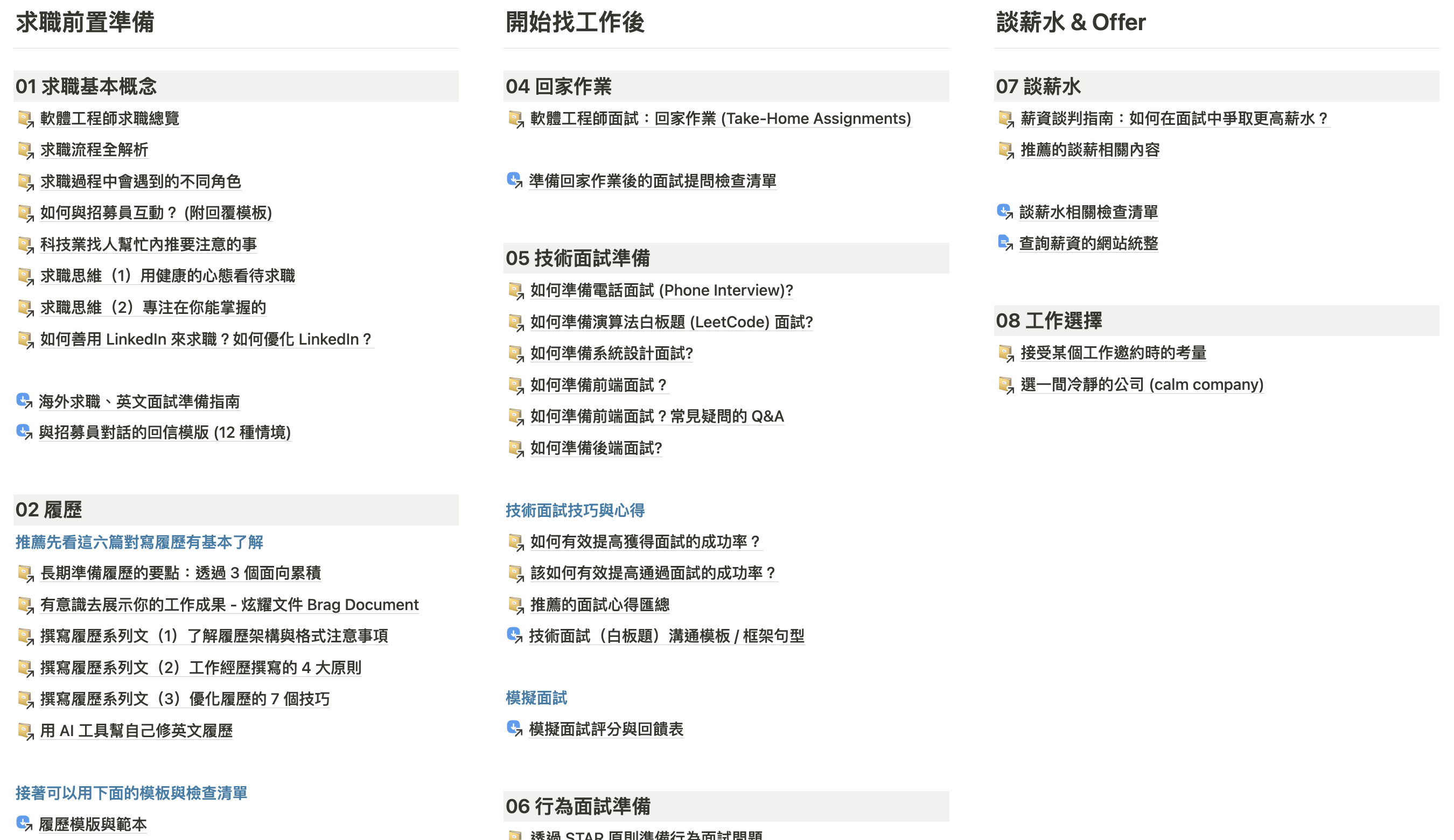Open 該如何有效提高通過面試的成功率？
This screenshot has height=840, width=1454.
pos(654,573)
